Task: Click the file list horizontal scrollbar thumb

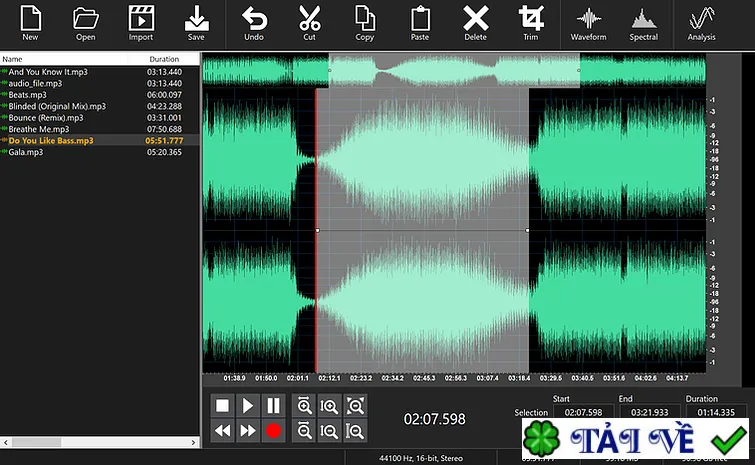Action: click(x=37, y=442)
